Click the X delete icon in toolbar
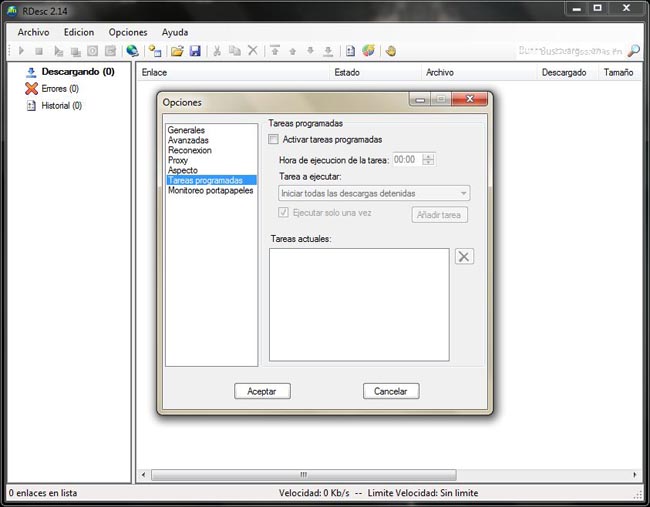This screenshot has height=507, width=650. point(253,51)
